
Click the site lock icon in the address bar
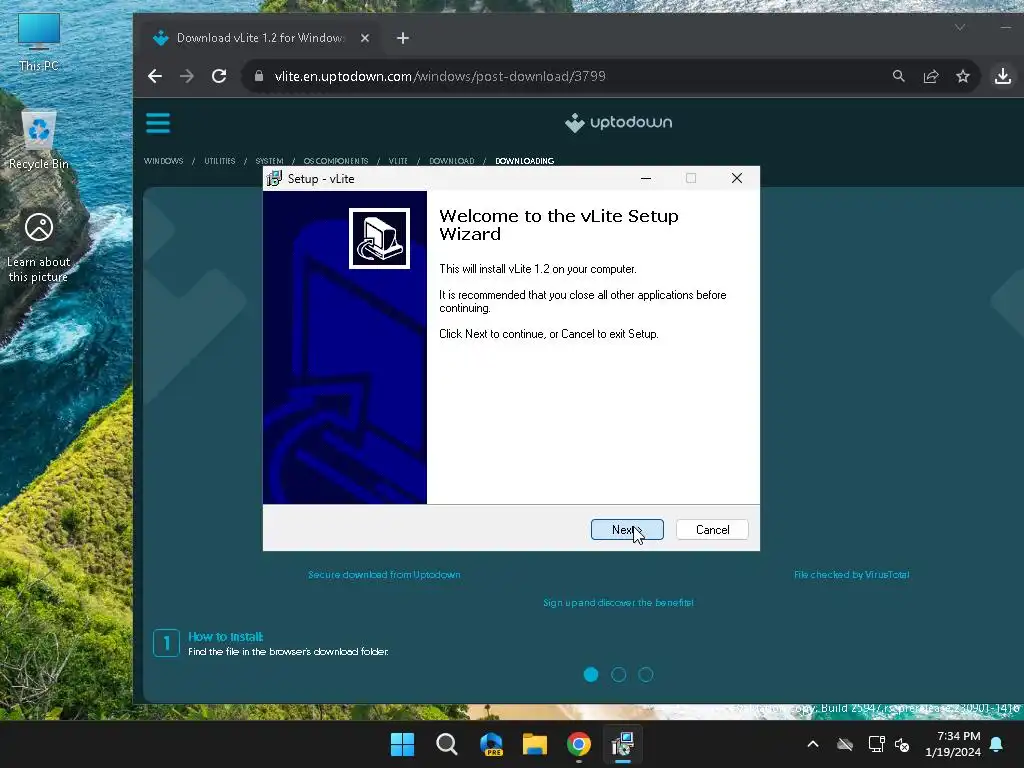[259, 76]
